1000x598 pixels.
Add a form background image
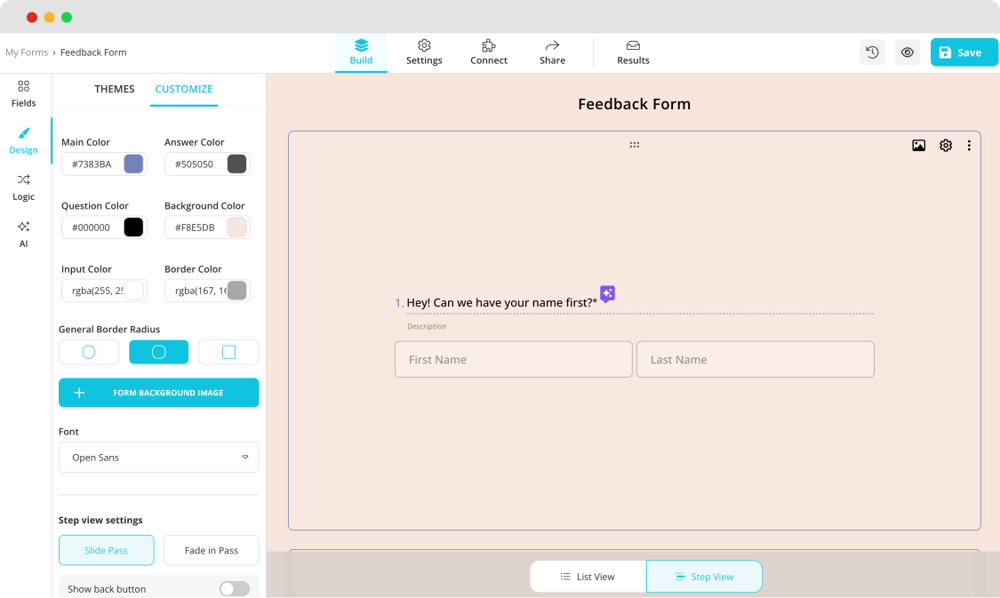point(158,392)
